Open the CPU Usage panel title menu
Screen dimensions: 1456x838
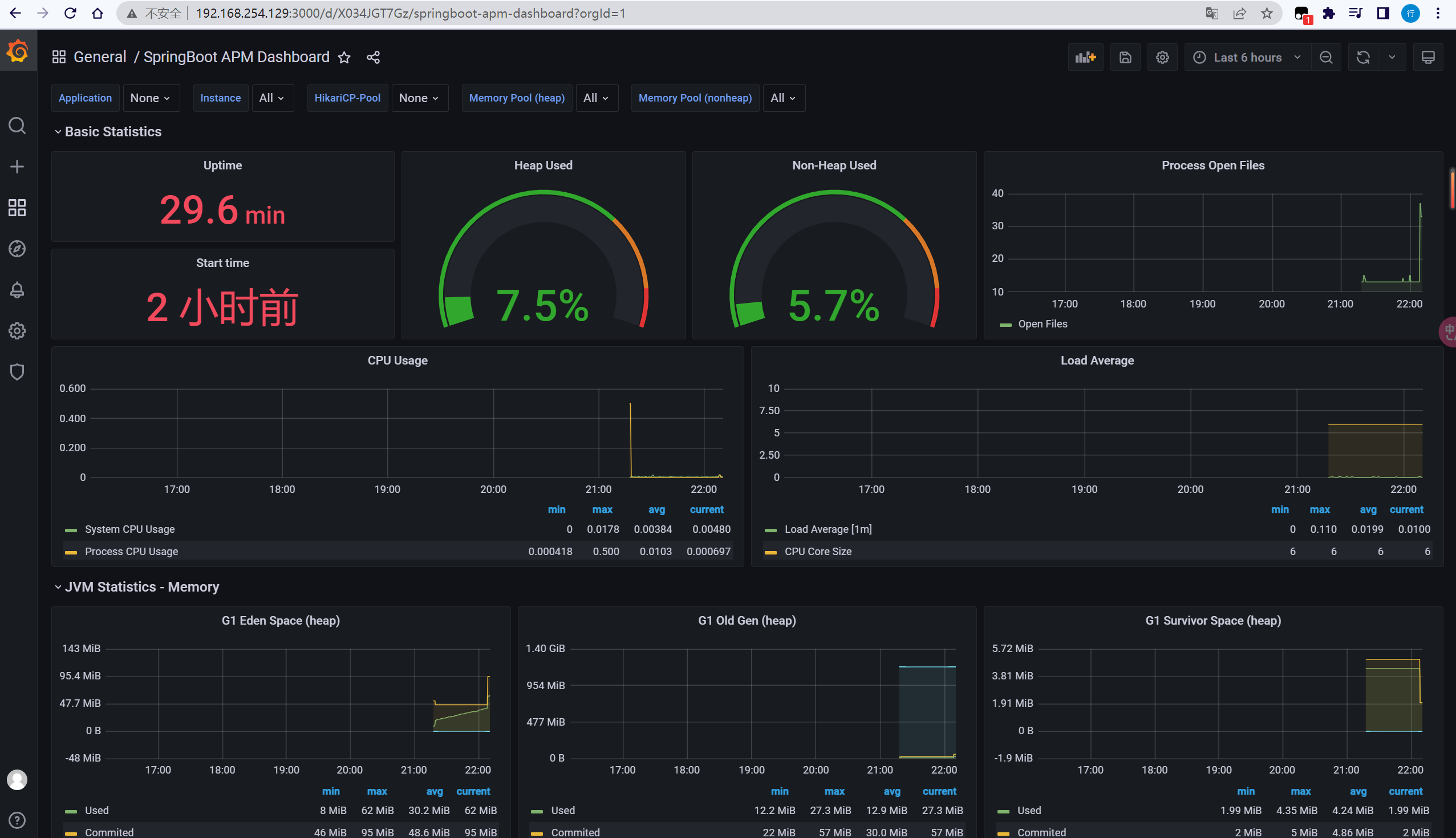[398, 361]
